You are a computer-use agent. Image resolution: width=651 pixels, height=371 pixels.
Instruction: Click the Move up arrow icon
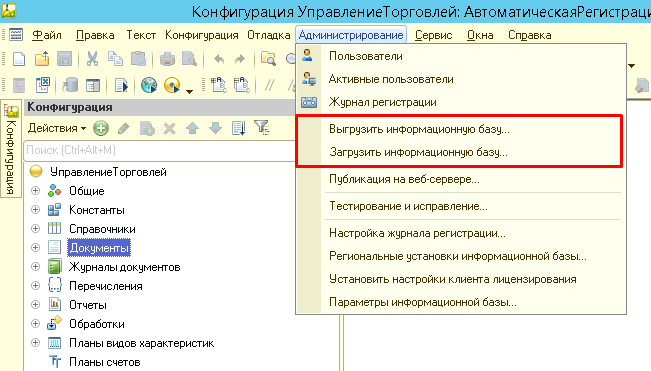pyautogui.click(x=192, y=128)
